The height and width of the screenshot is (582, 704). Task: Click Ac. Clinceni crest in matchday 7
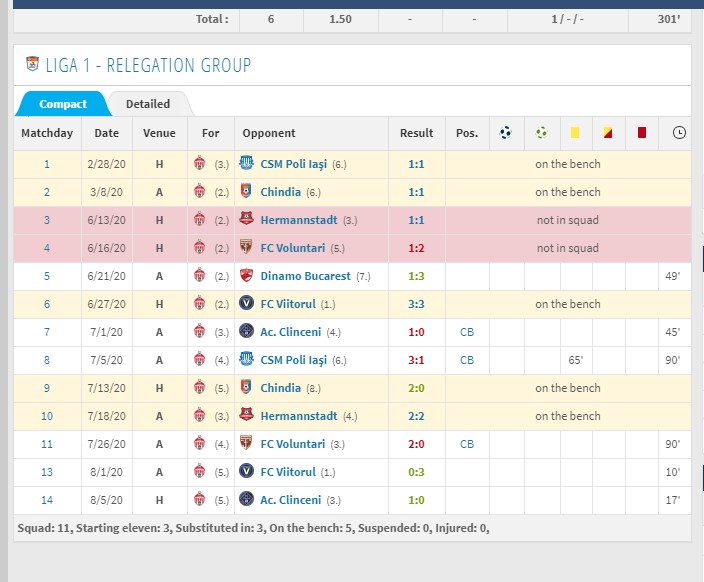246,332
